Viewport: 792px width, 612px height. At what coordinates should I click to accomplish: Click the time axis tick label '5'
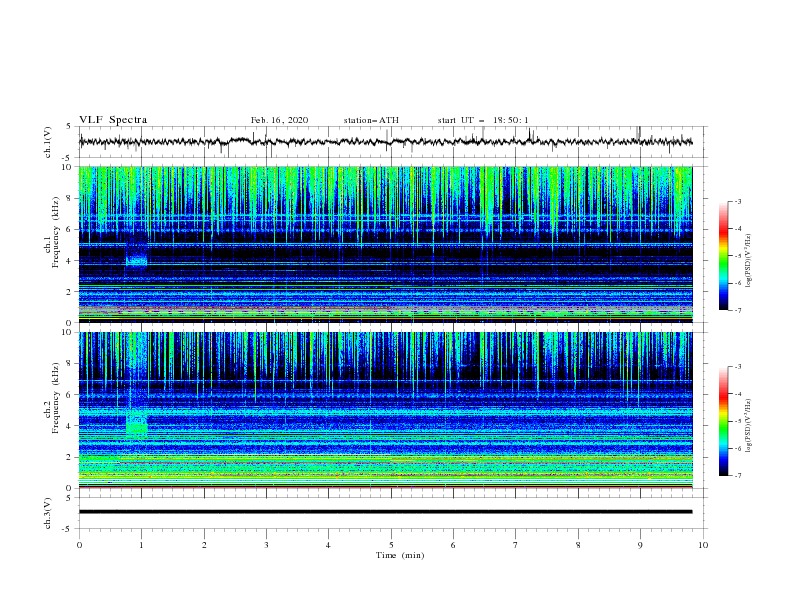click(391, 545)
